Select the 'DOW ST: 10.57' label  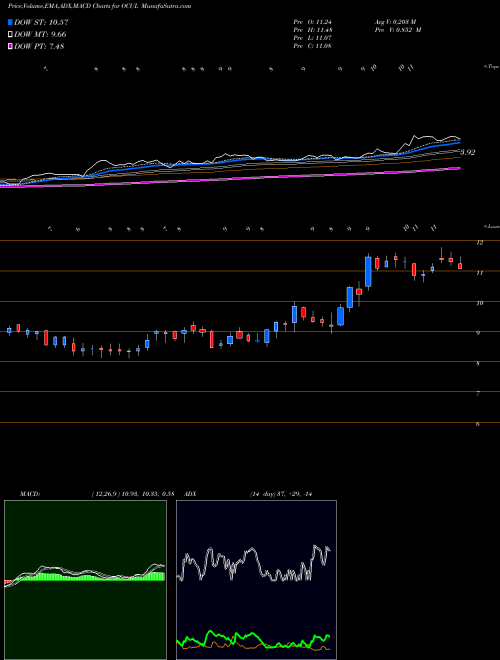[41, 22]
